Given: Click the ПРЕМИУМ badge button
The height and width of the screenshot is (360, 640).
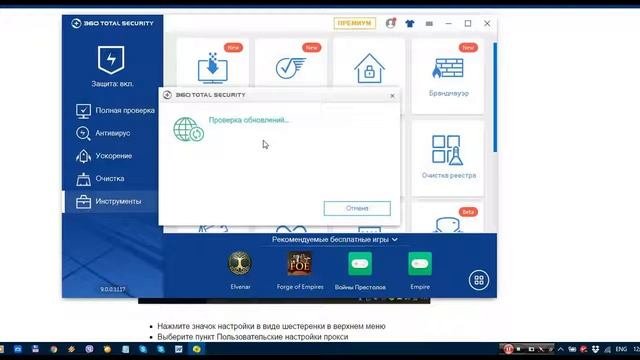Looking at the screenshot, I should coord(354,23).
